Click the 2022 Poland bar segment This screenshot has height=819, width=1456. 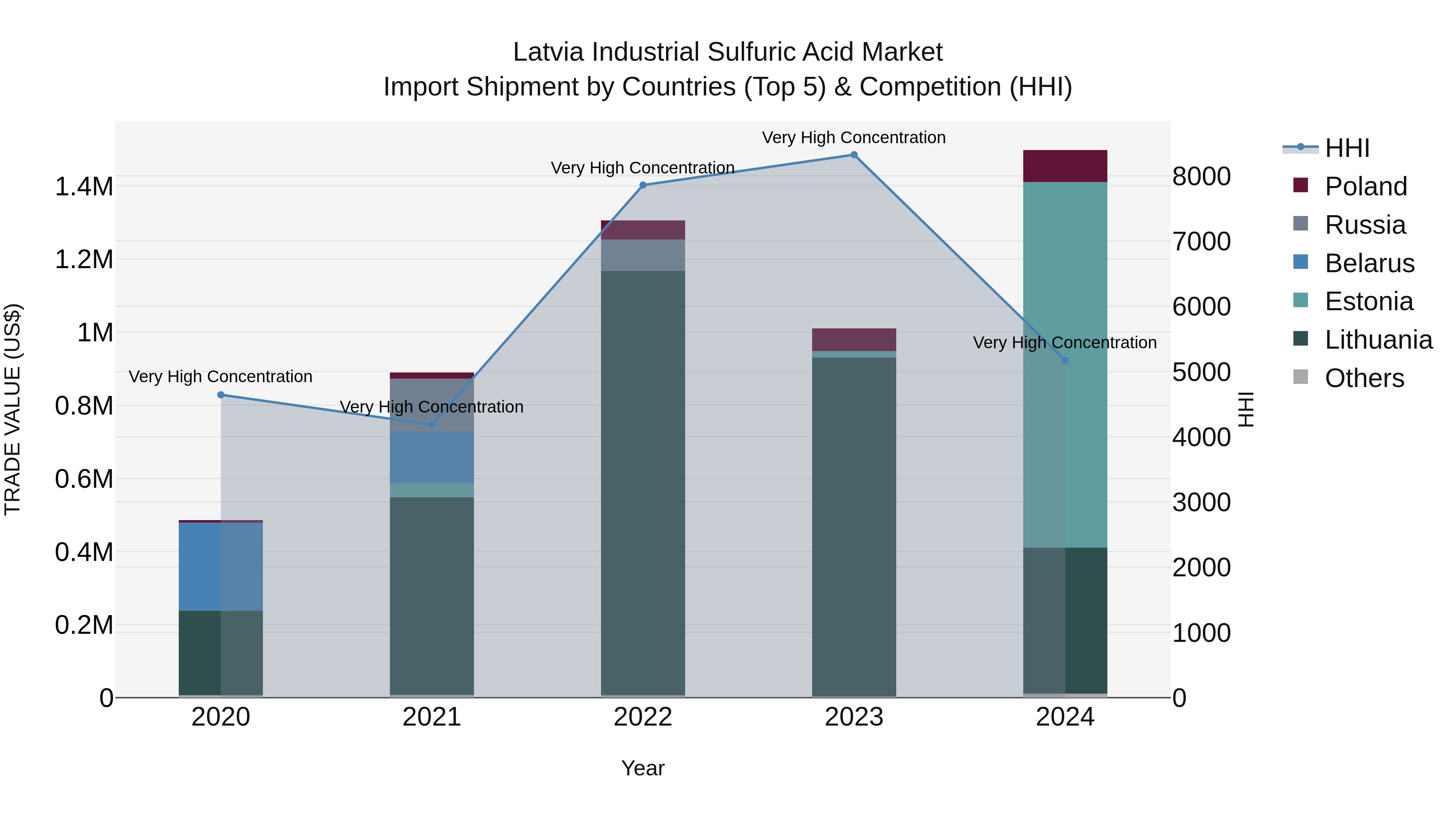pyautogui.click(x=643, y=230)
